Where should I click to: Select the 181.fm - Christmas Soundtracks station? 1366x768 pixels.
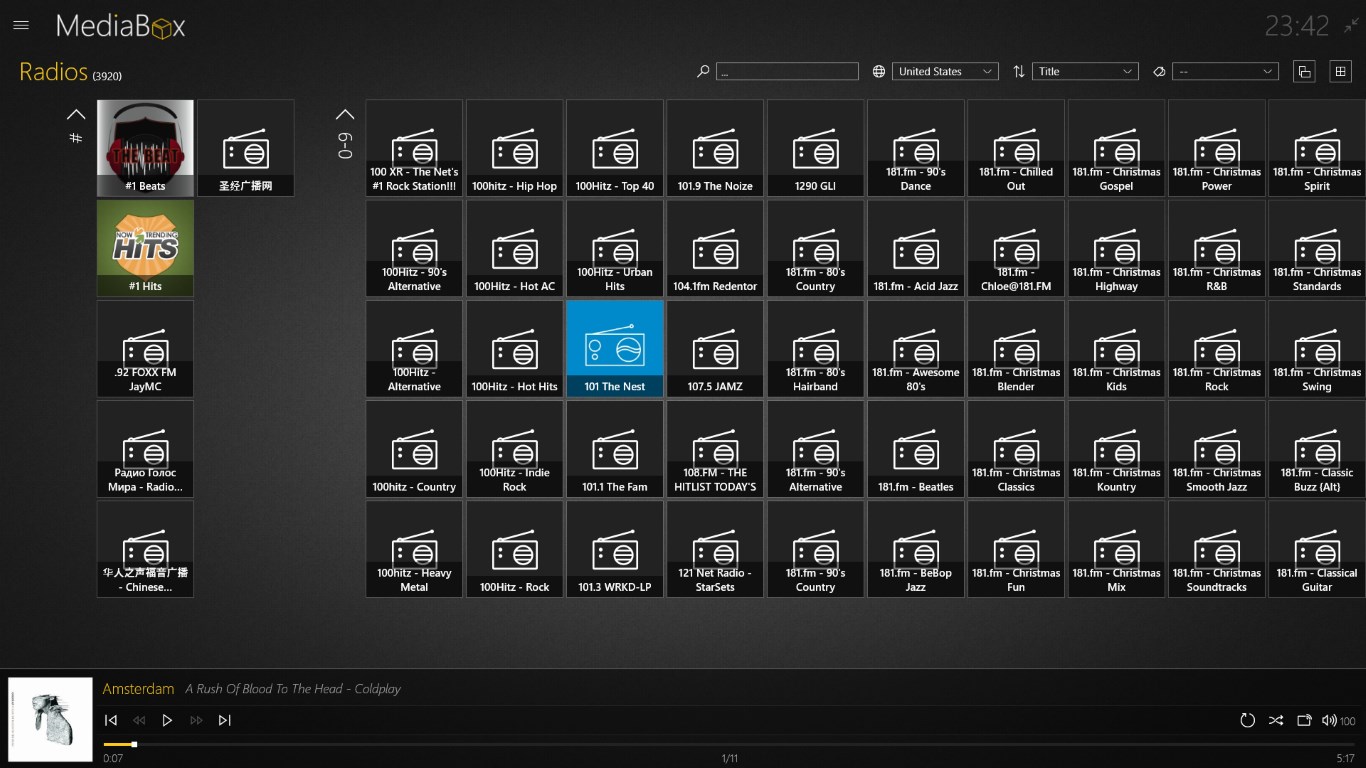[x=1216, y=549]
